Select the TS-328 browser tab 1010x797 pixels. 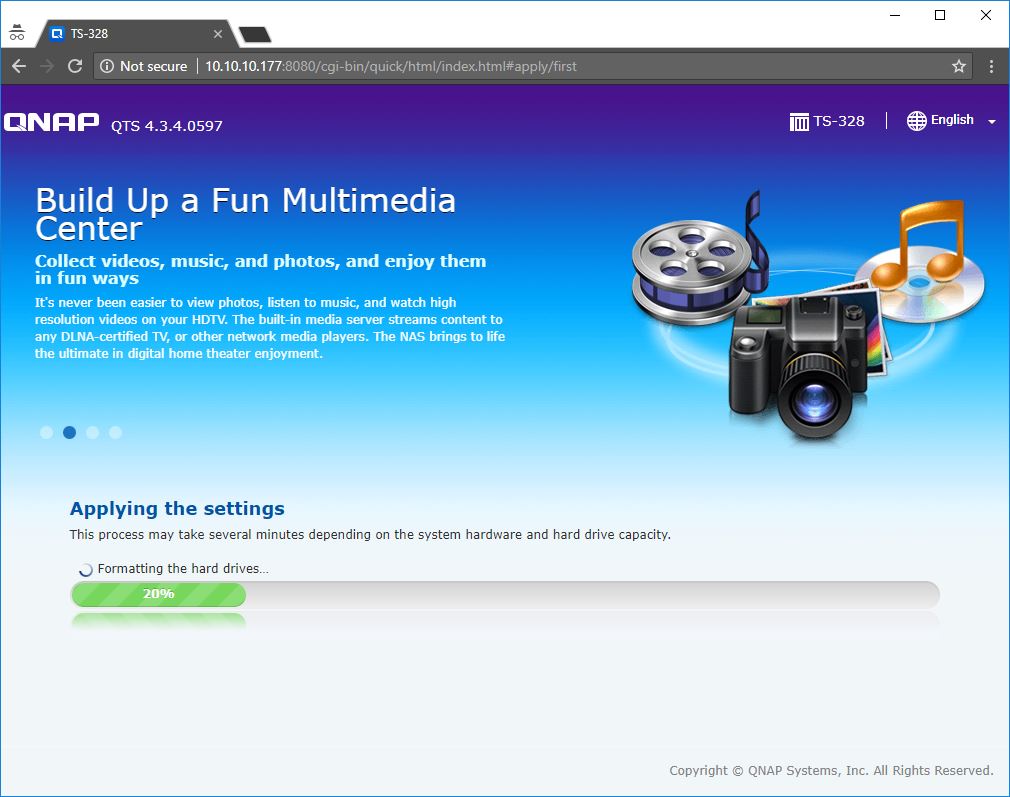tap(137, 34)
